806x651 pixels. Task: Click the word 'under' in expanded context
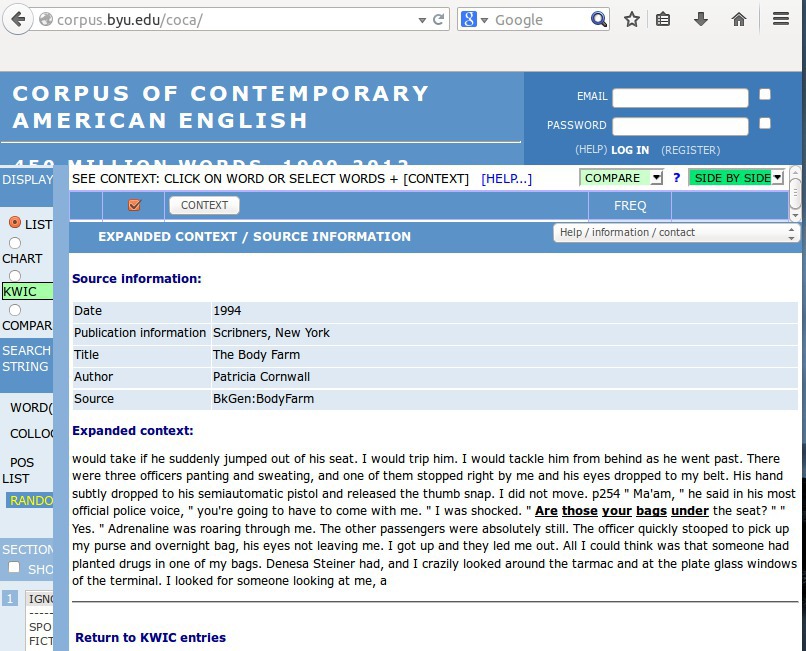click(x=690, y=511)
